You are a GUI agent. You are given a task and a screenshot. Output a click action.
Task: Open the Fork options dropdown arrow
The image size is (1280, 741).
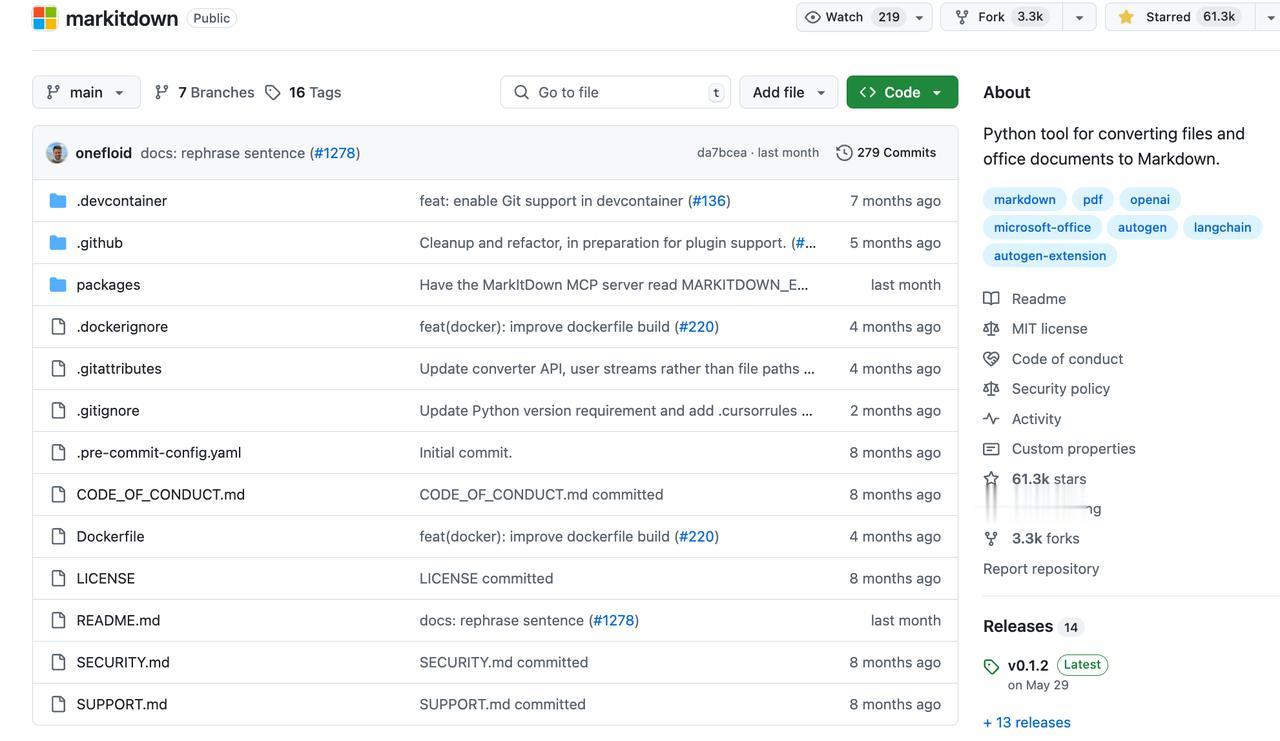click(x=1079, y=17)
